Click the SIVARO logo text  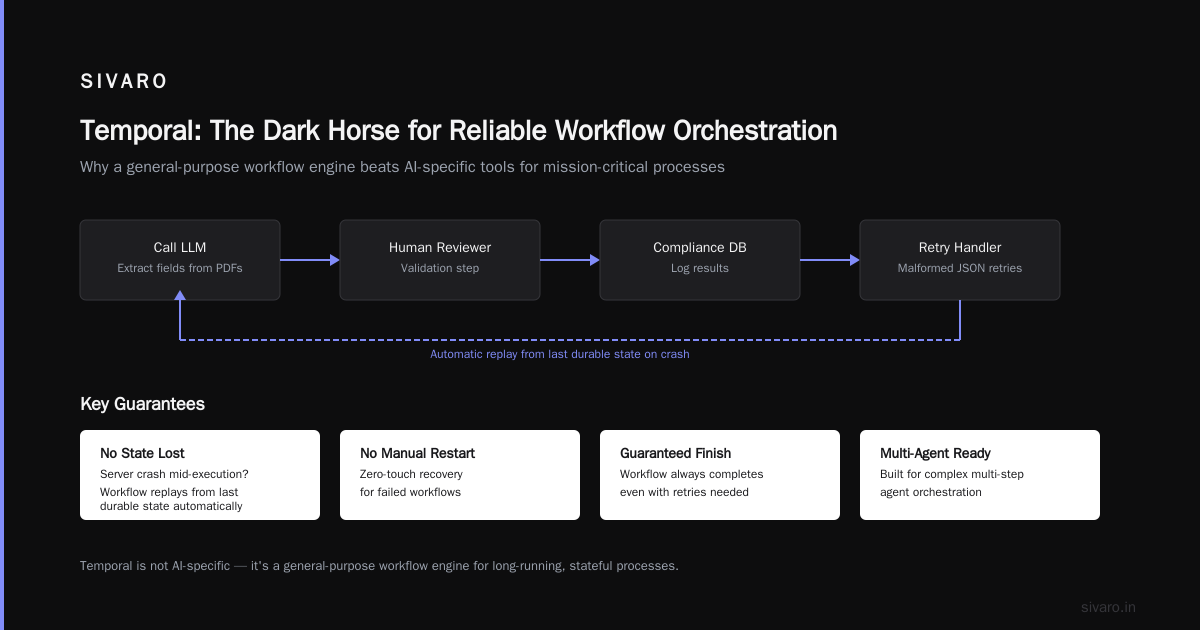(x=124, y=82)
